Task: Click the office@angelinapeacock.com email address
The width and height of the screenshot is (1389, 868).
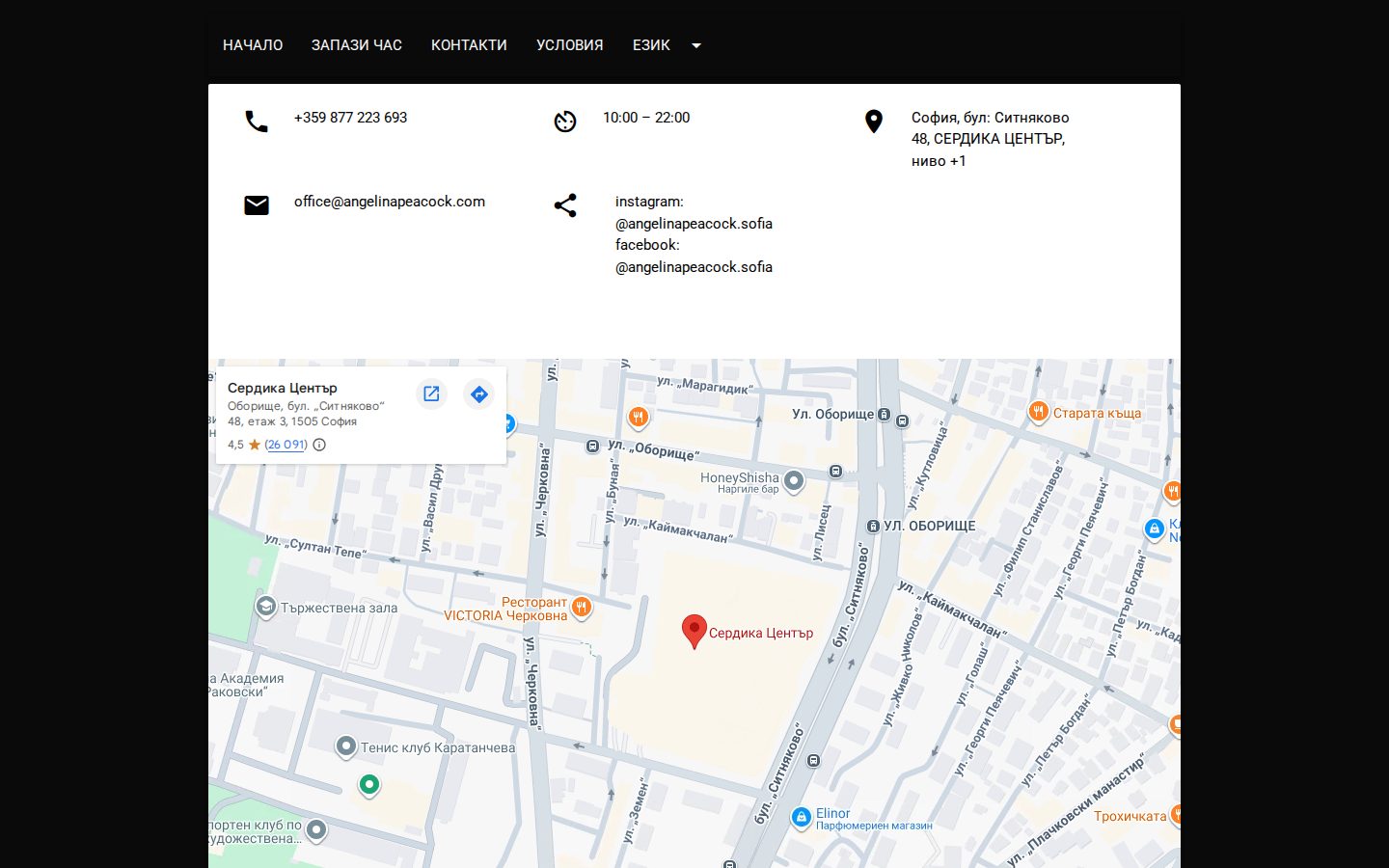Action: coord(390,202)
